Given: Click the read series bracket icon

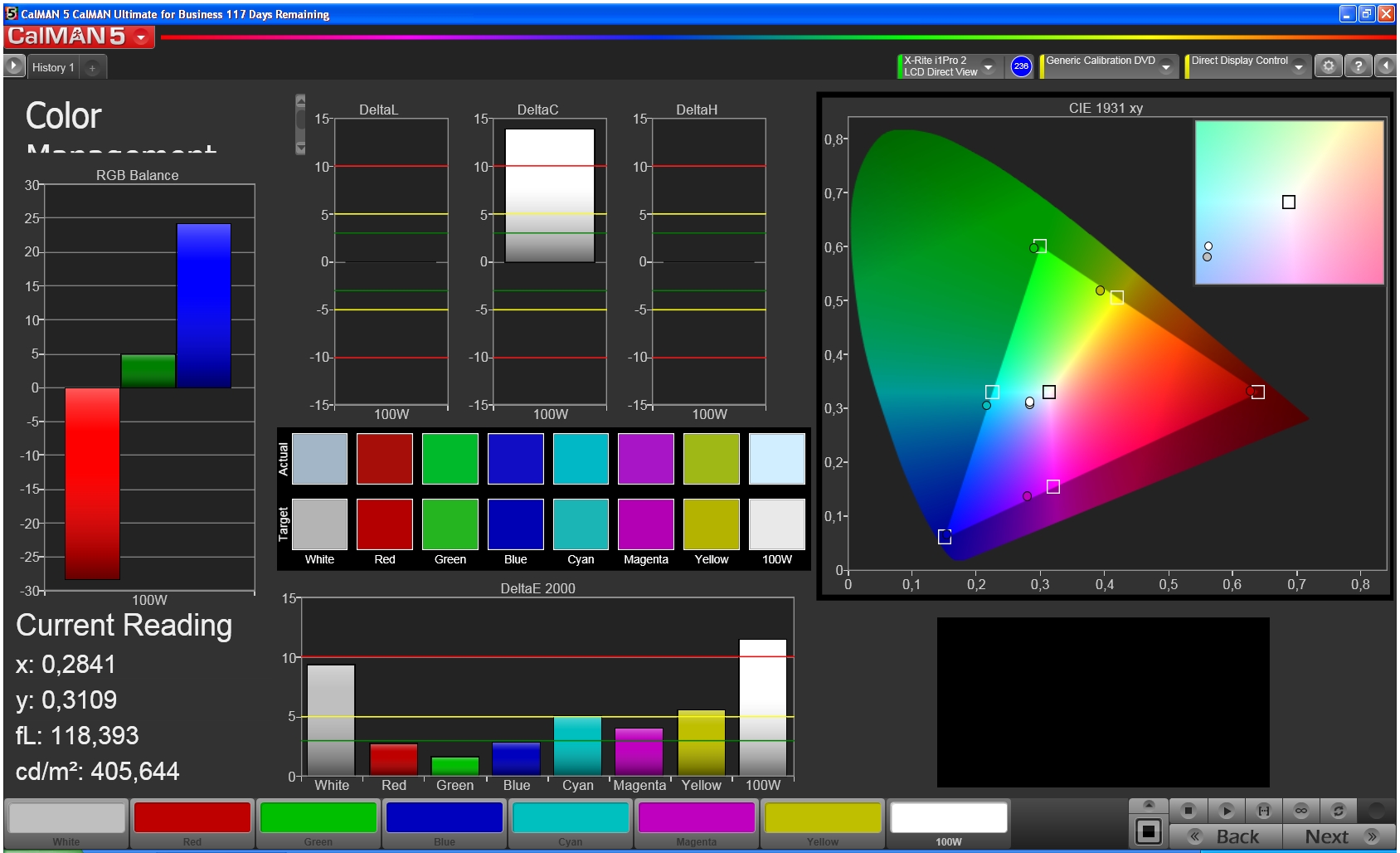Looking at the screenshot, I should point(1264,811).
